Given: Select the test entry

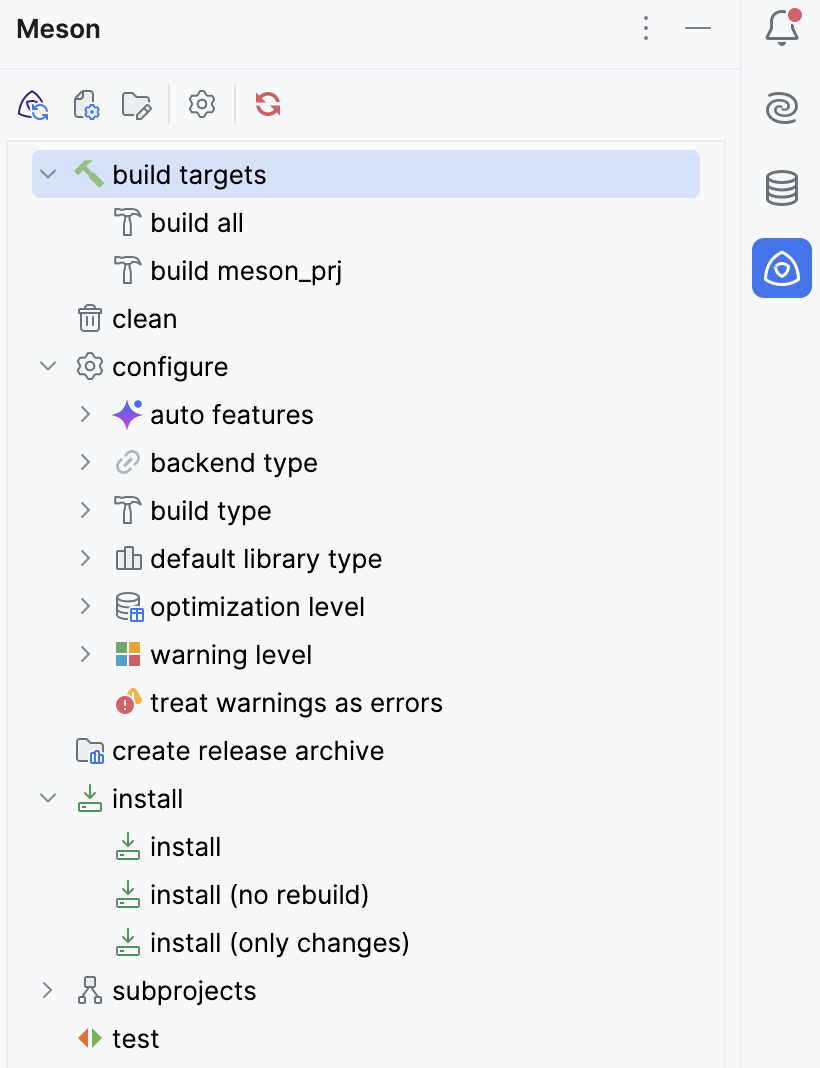Looking at the screenshot, I should tap(135, 1038).
